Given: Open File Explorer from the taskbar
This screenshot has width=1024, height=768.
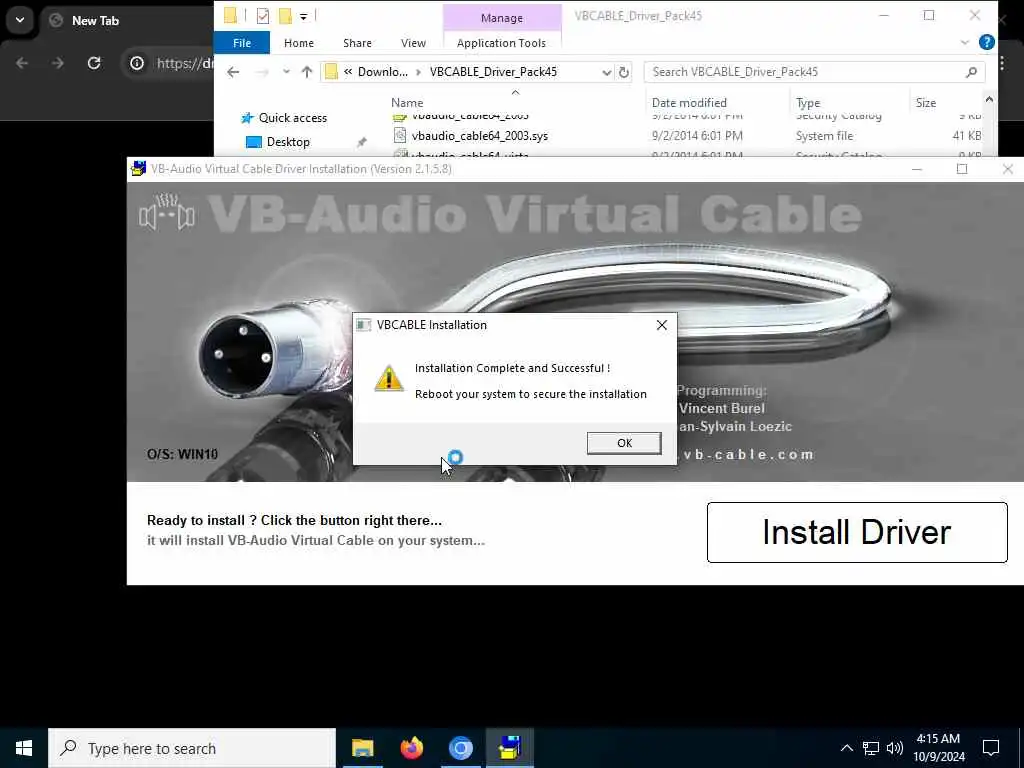Looking at the screenshot, I should tap(362, 748).
